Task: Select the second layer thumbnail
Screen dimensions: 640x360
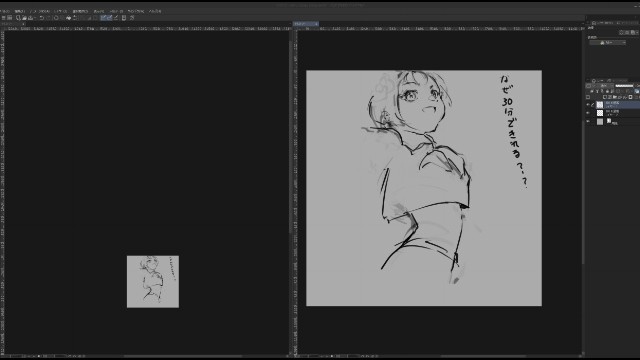Action: pyautogui.click(x=600, y=113)
